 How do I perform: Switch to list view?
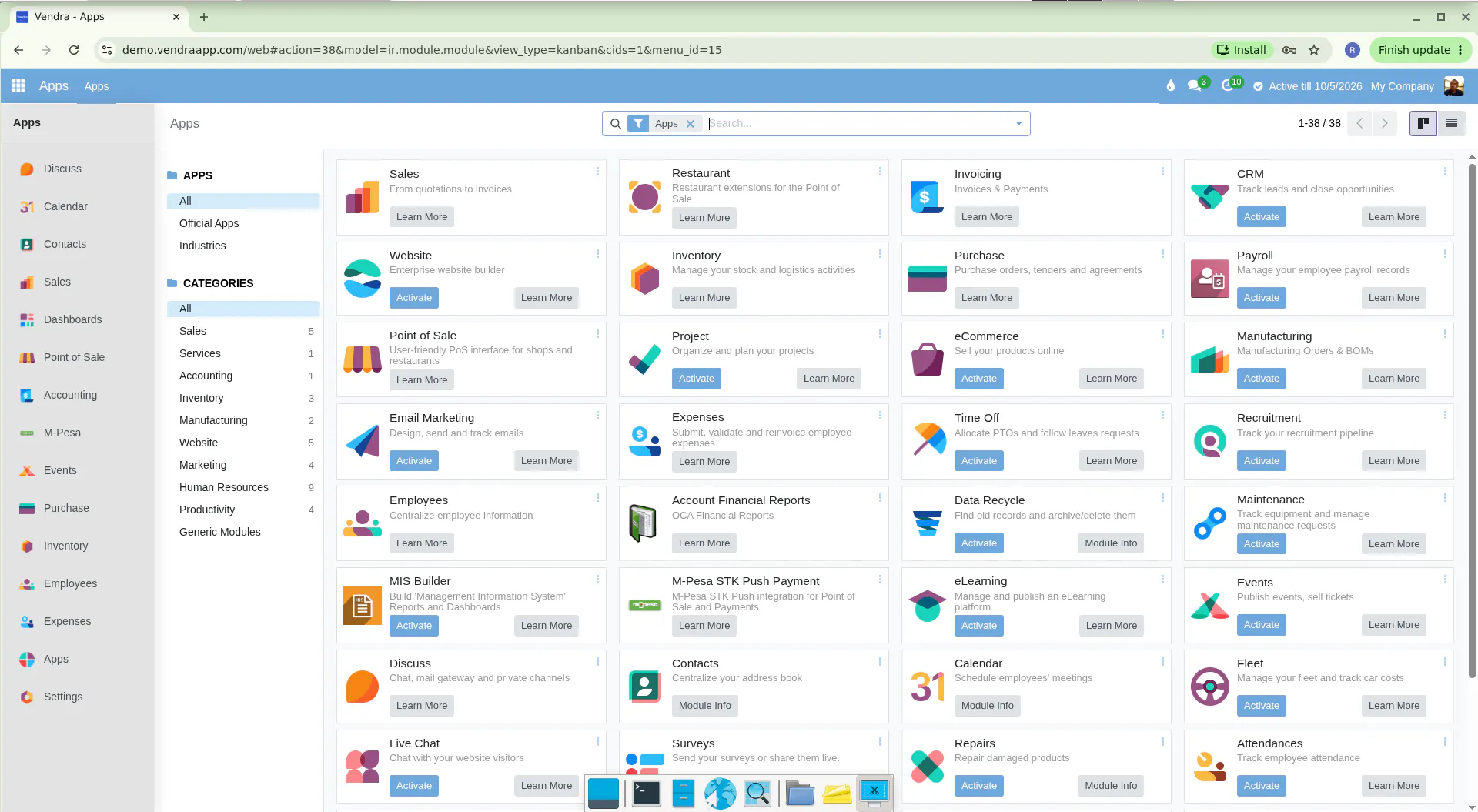coord(1452,123)
